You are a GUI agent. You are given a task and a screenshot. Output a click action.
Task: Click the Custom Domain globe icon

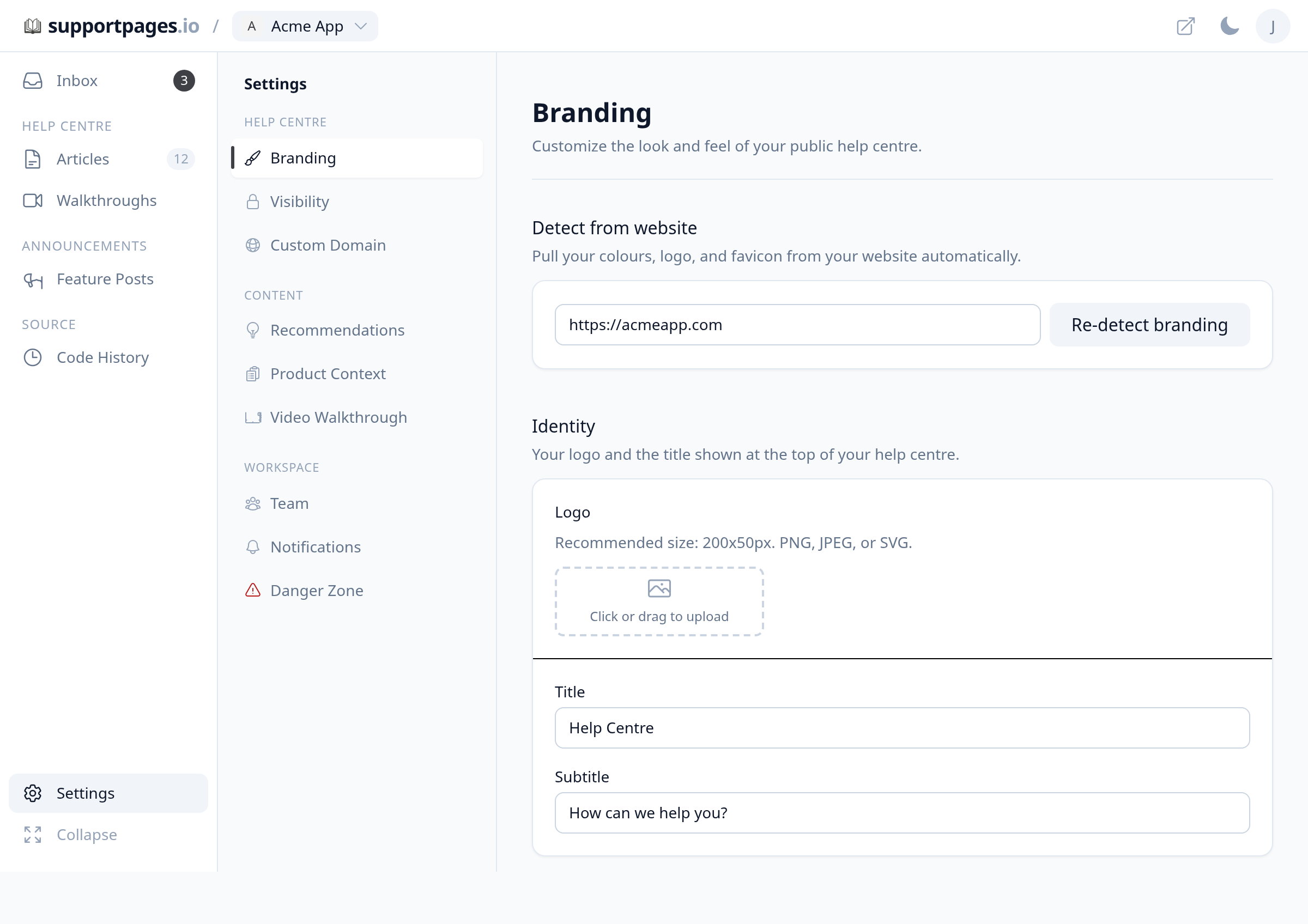tap(253, 245)
